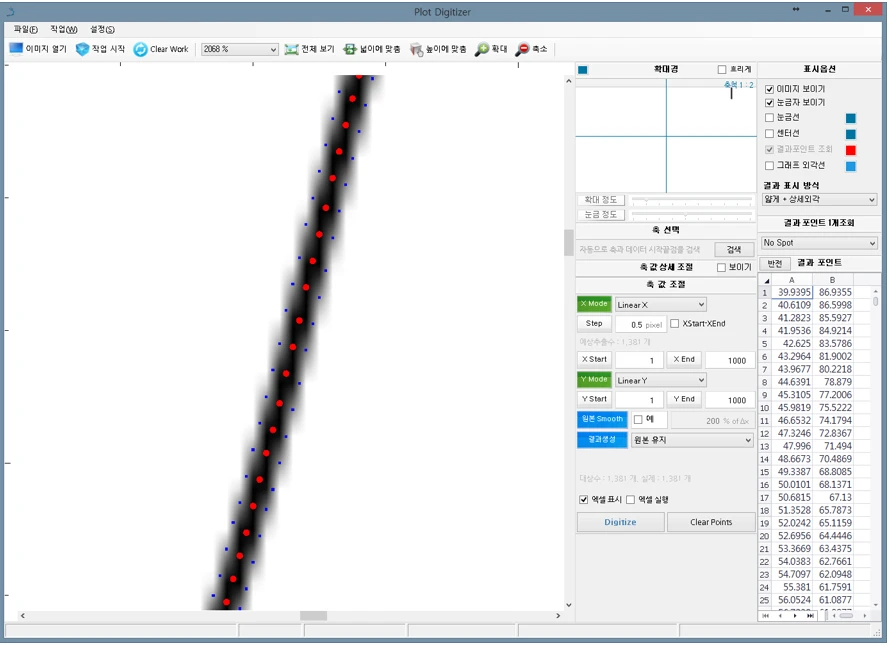Screen dimensions: 889x645
Task: Click the 반전 invert button
Action: (774, 264)
